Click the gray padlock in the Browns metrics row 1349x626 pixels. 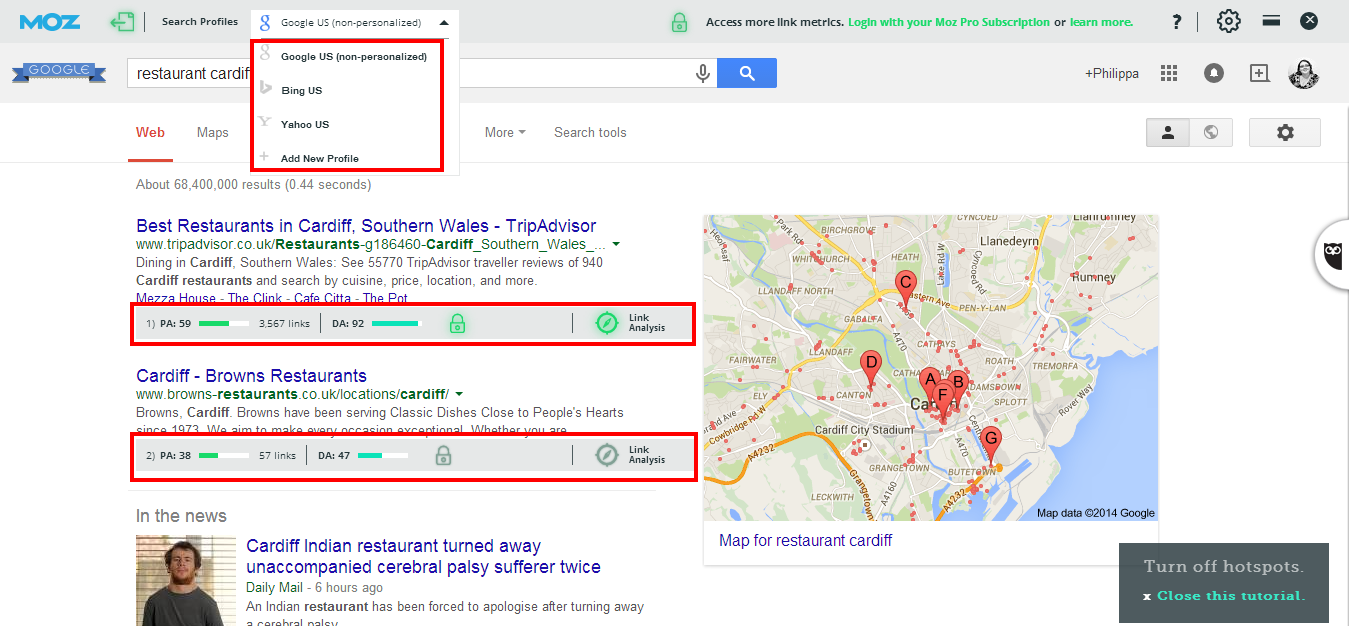pos(443,455)
